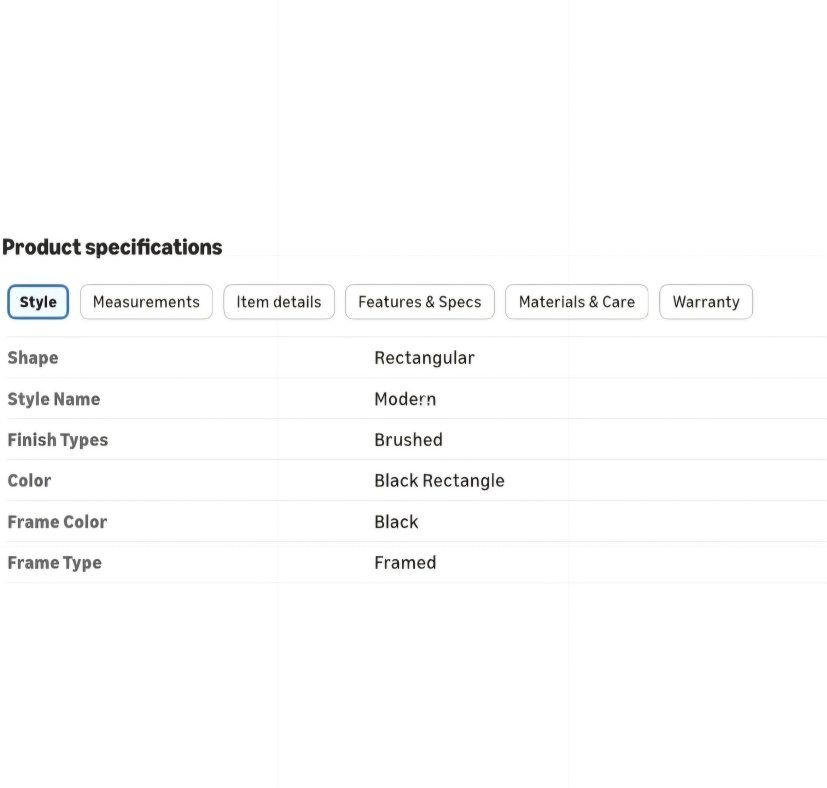Screen dimensions: 827x788
Task: Click the Shape row label
Action: pyautogui.click(x=33, y=358)
